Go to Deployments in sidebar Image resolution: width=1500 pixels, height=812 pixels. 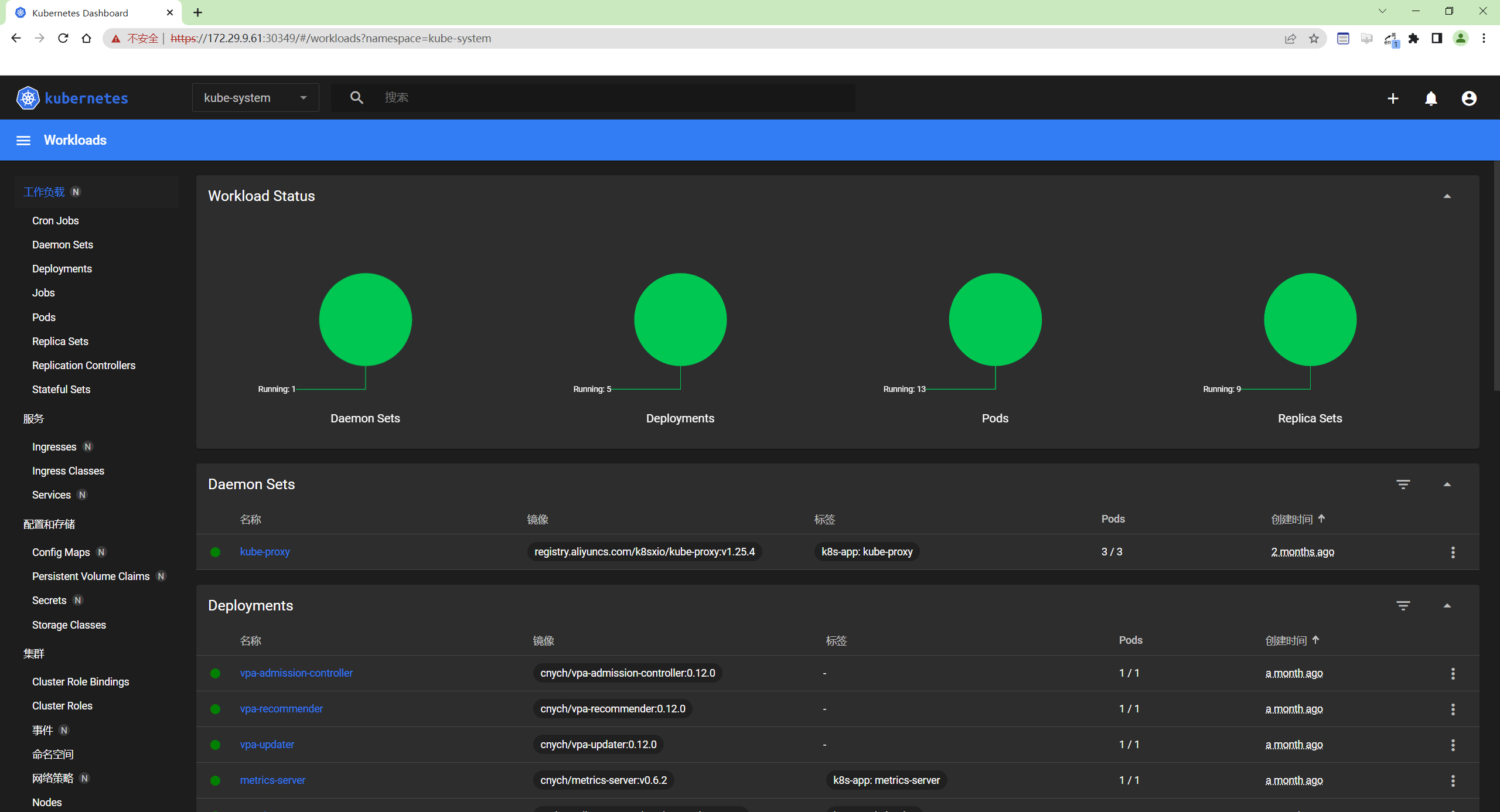62,269
